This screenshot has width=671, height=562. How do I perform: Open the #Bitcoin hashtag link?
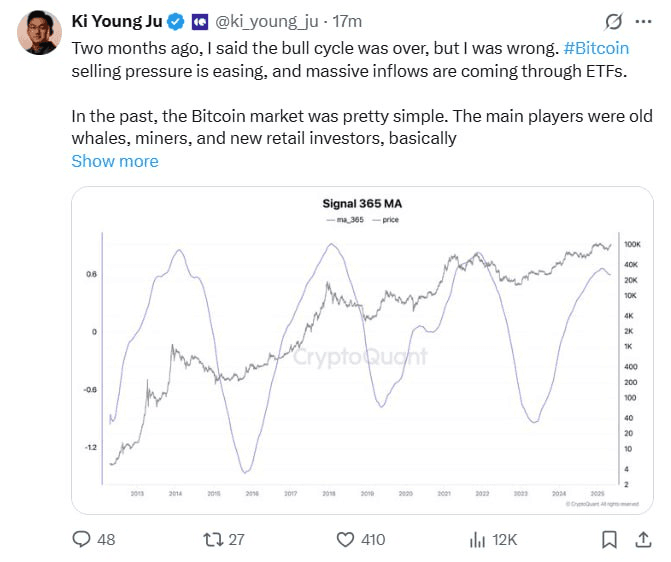click(596, 48)
